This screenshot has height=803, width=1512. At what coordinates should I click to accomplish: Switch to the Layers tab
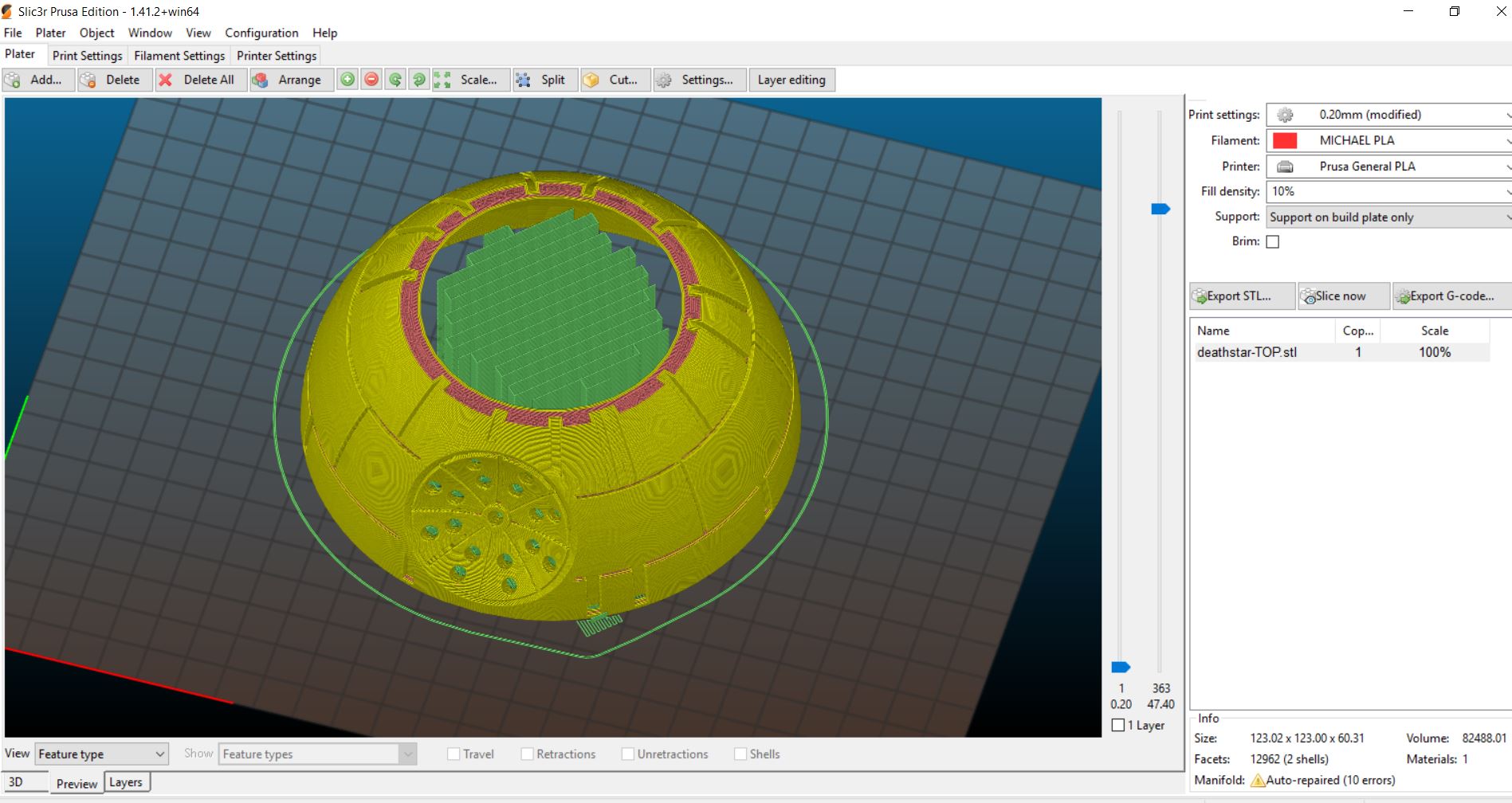(x=126, y=782)
